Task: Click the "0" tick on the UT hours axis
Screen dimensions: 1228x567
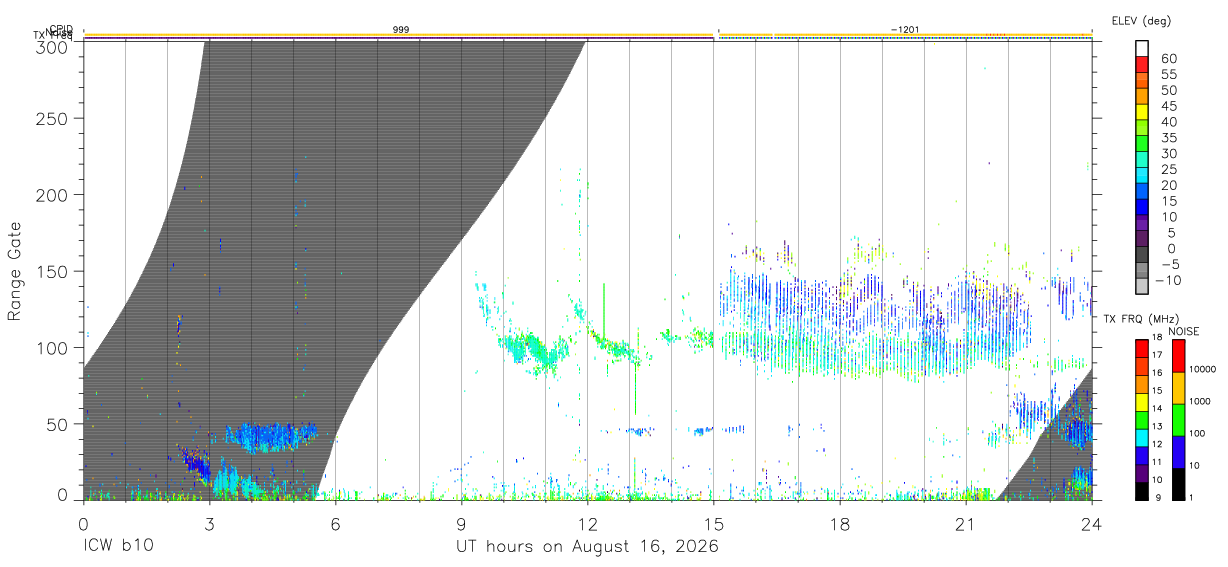Action: [83, 524]
